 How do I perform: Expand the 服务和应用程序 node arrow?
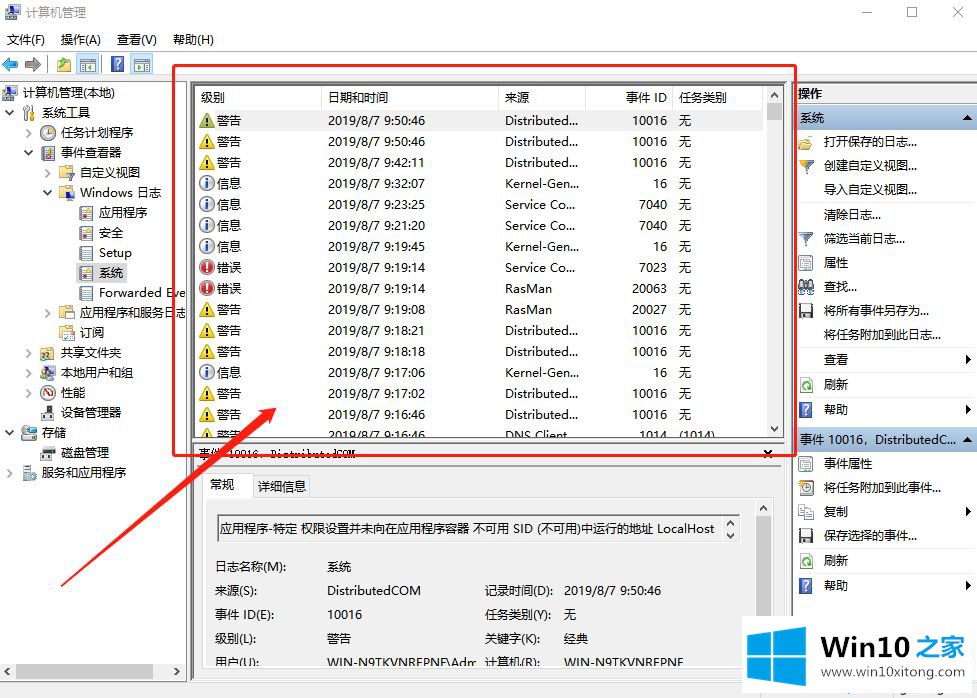[9, 473]
